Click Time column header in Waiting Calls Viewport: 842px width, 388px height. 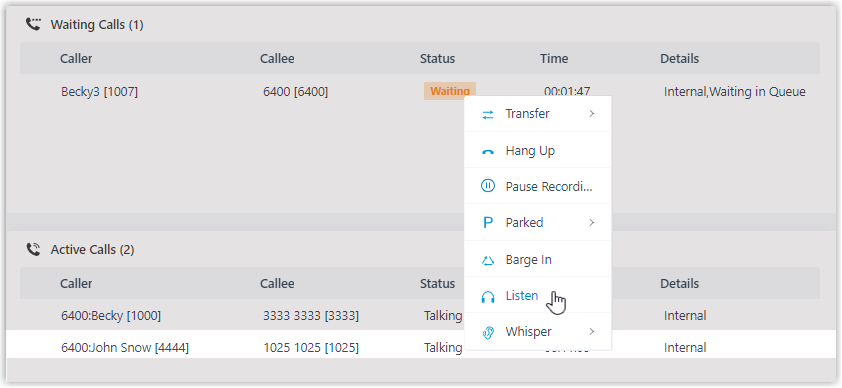(554, 58)
